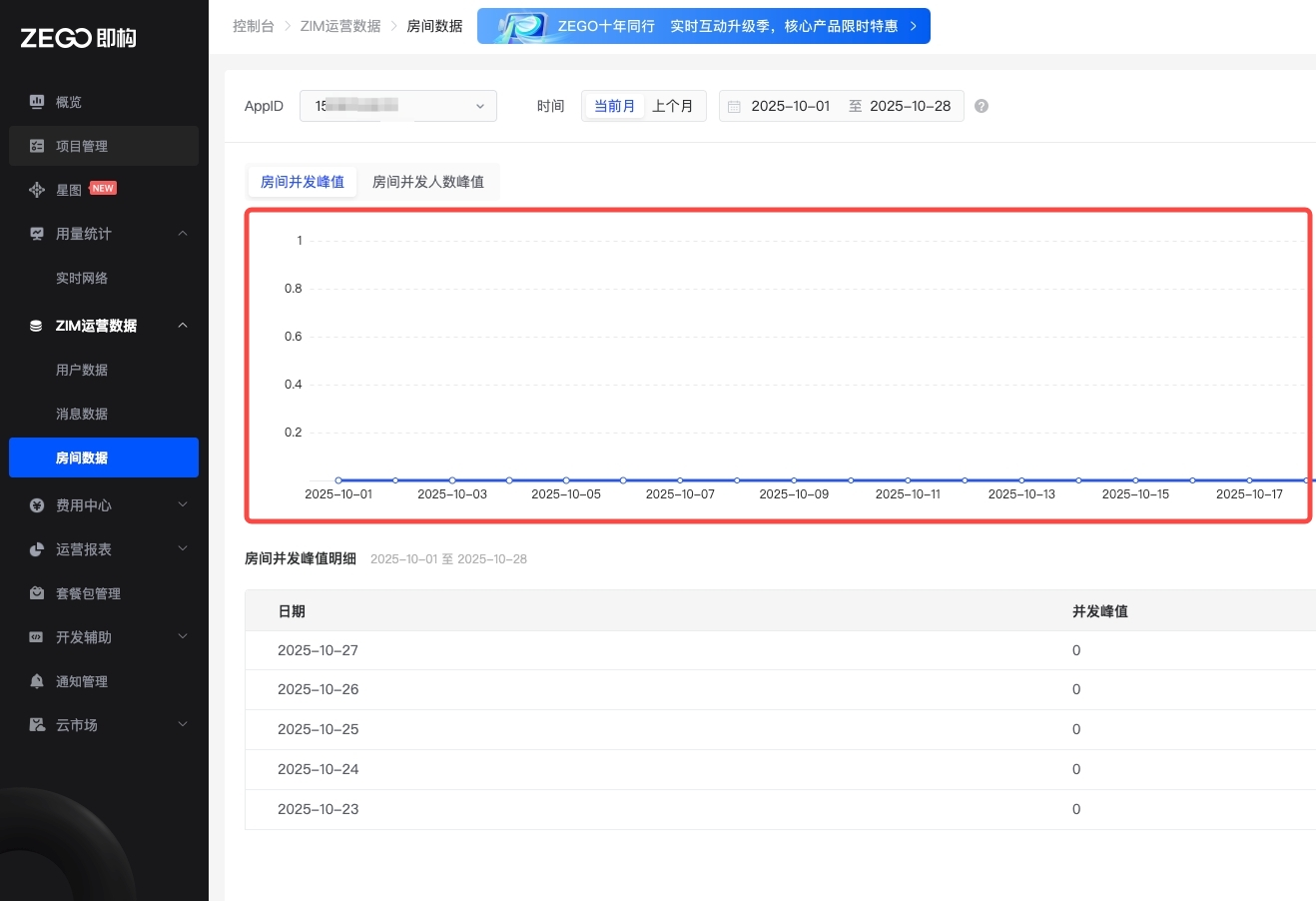Click the end date 2025-10-28 field
This screenshot has width=1316, height=901.
pyautogui.click(x=910, y=106)
